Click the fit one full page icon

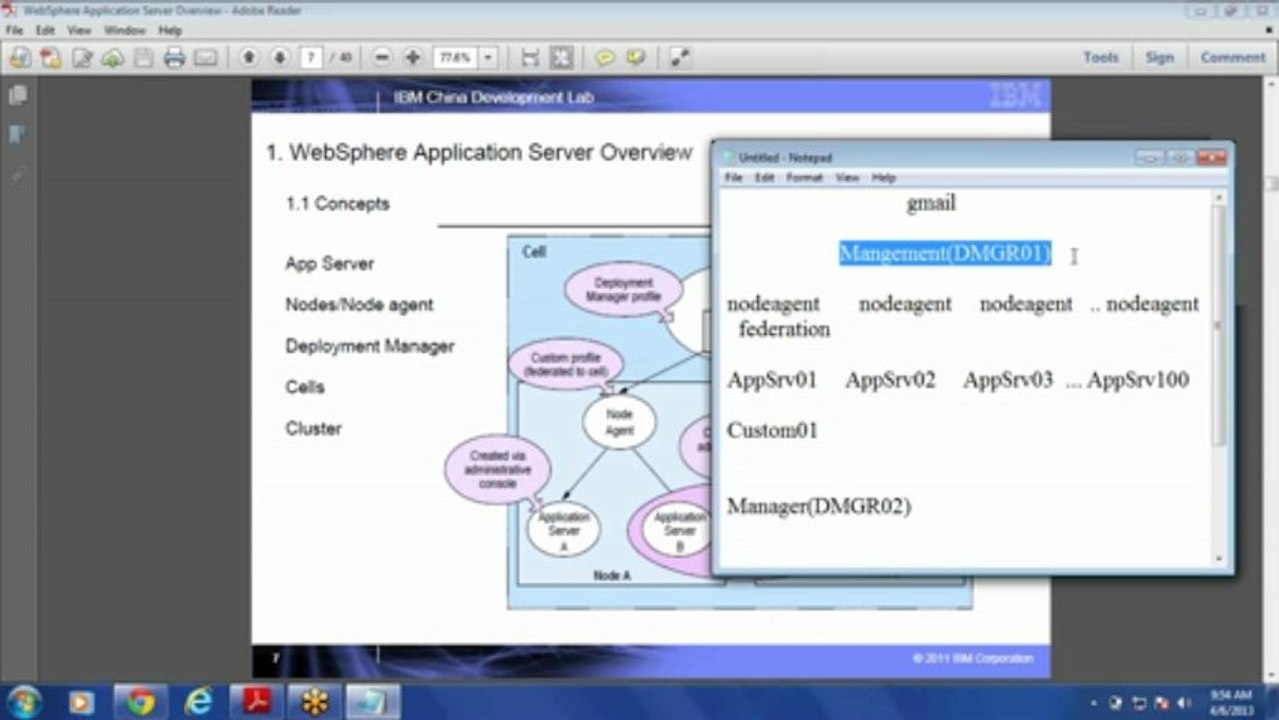[x=562, y=58]
